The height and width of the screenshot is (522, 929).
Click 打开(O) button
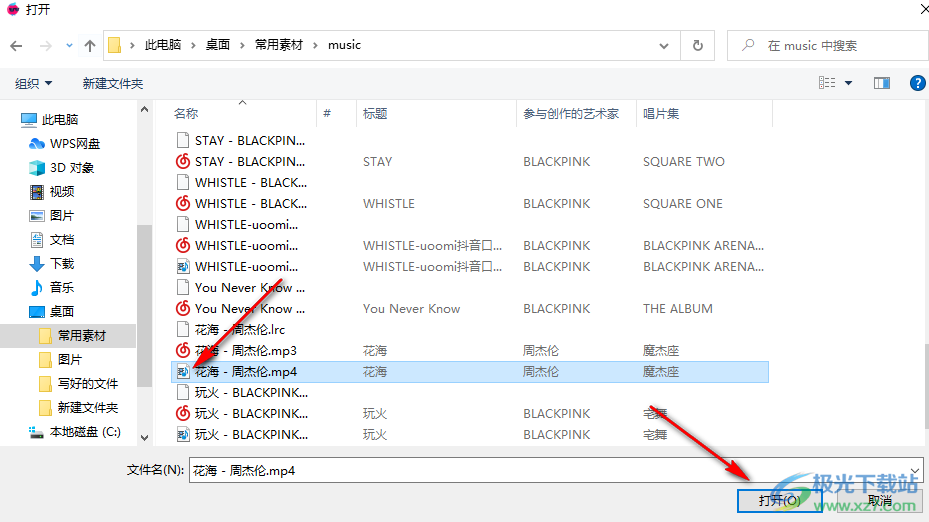pyautogui.click(x=780, y=501)
